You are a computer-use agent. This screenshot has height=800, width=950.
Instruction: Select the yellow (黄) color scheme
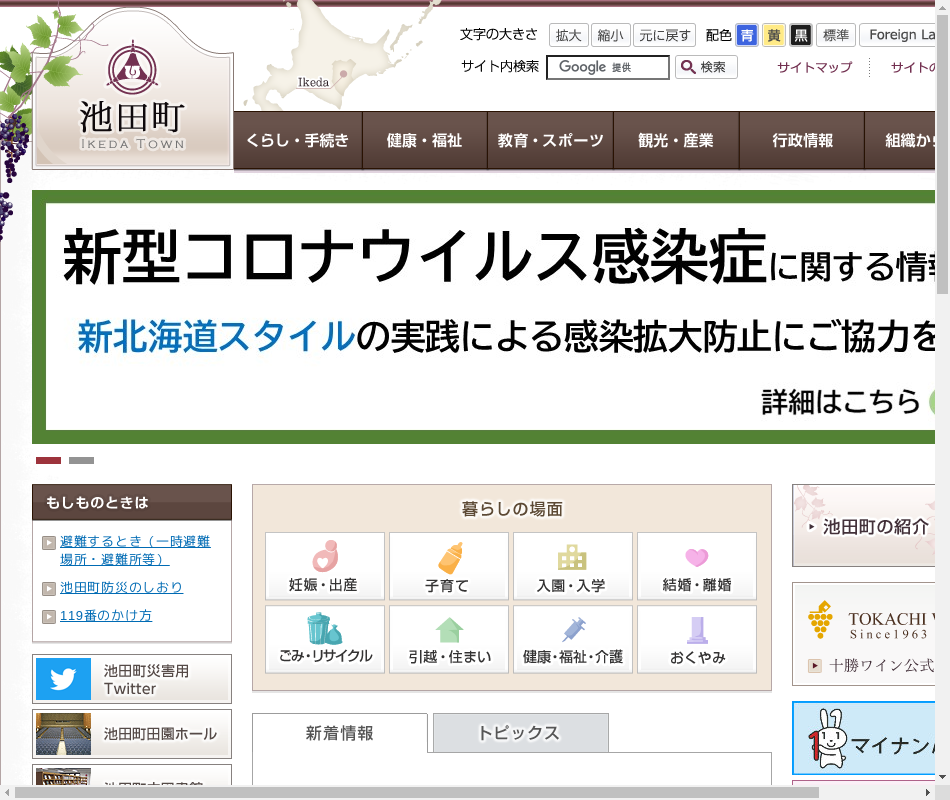tap(773, 35)
